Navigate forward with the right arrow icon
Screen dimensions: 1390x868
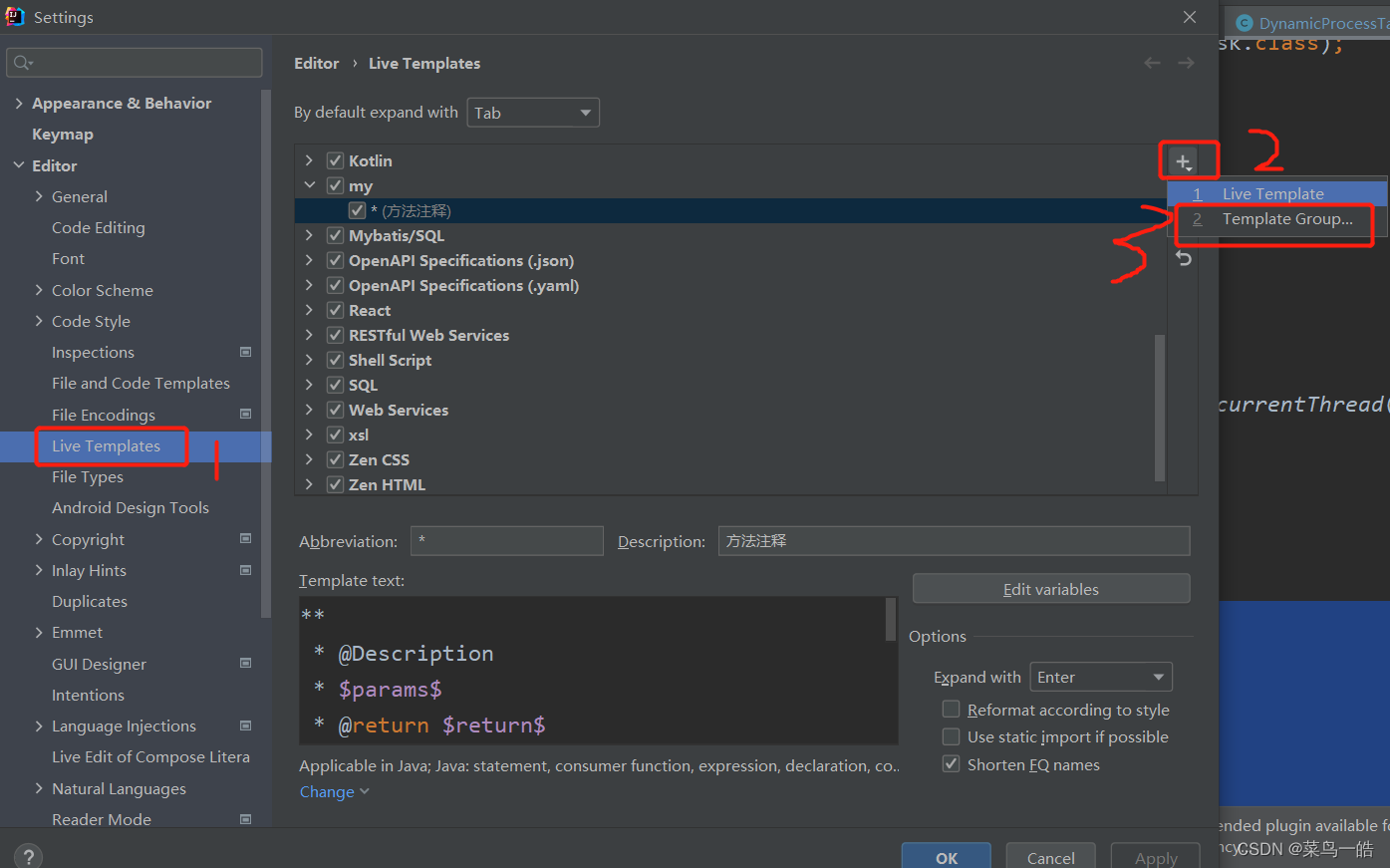point(1186,63)
